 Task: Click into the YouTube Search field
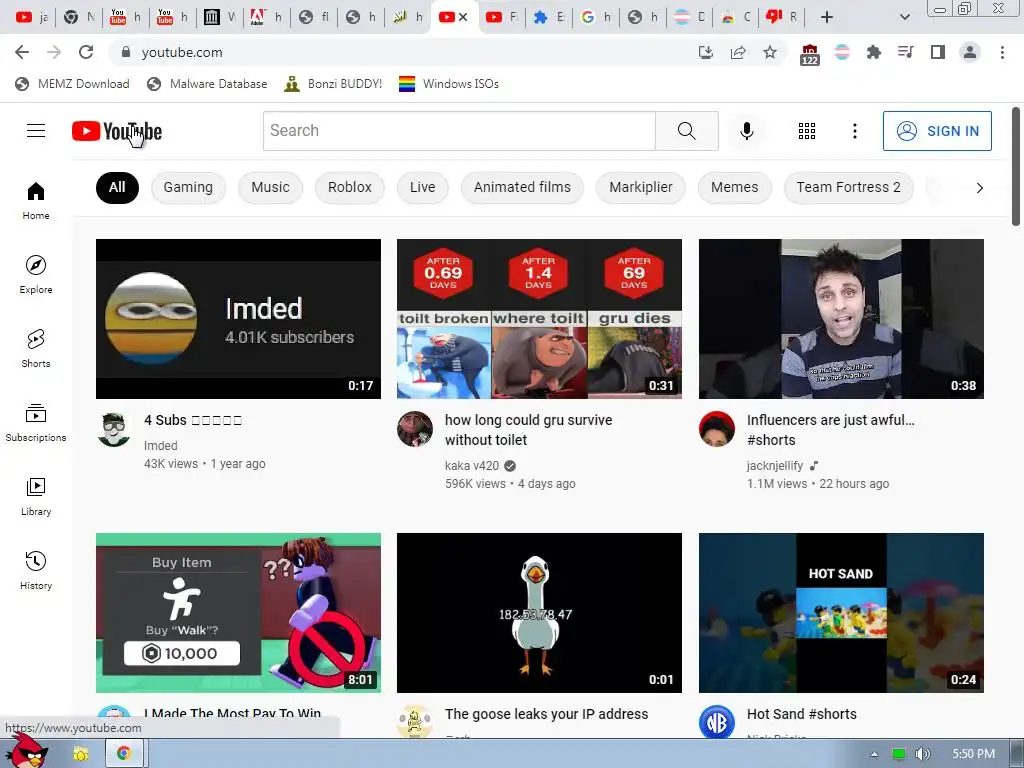tap(459, 131)
